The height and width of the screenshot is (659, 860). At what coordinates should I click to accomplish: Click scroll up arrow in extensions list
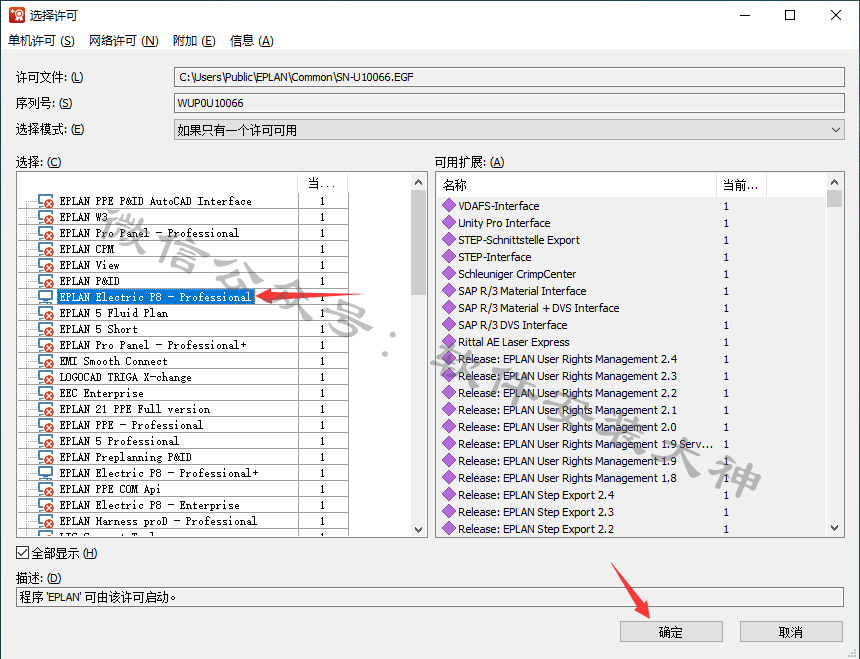[x=834, y=182]
